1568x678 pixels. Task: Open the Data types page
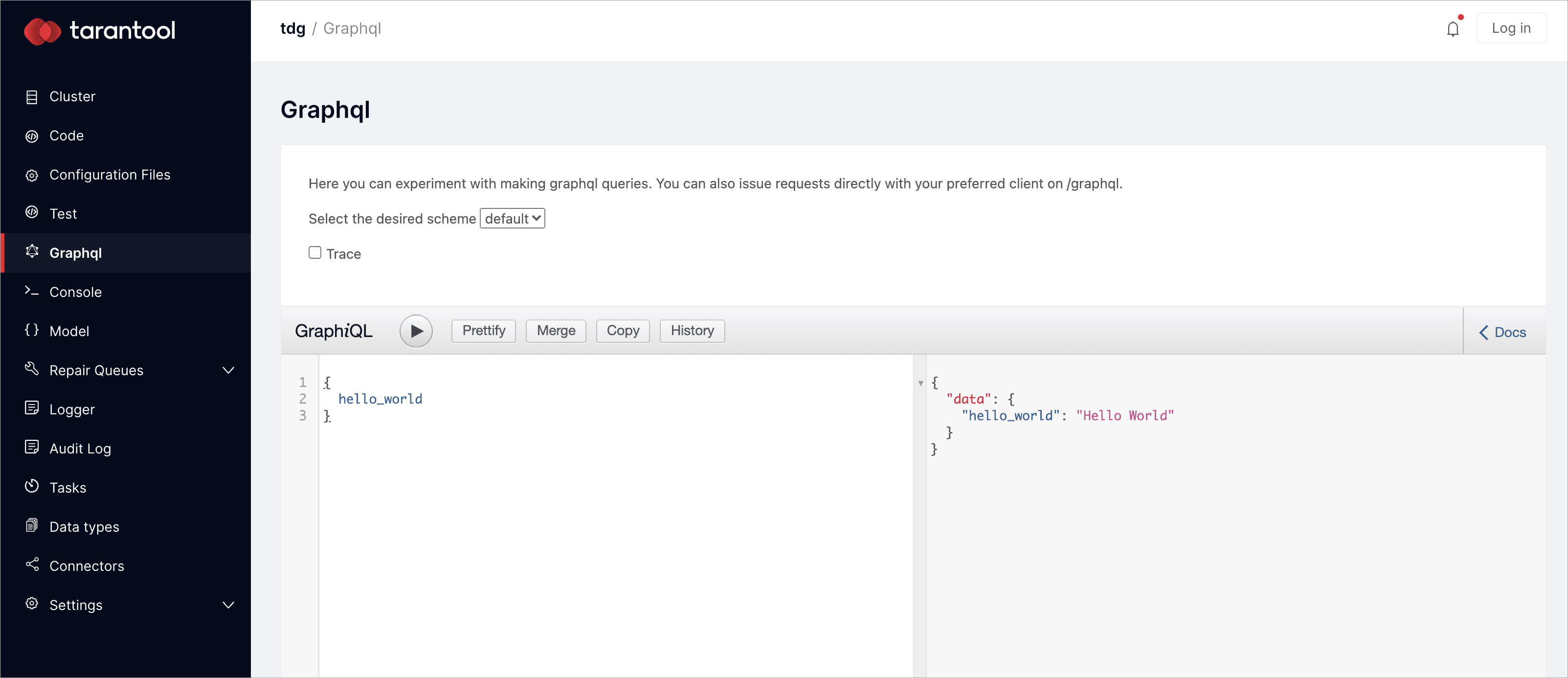[126, 527]
